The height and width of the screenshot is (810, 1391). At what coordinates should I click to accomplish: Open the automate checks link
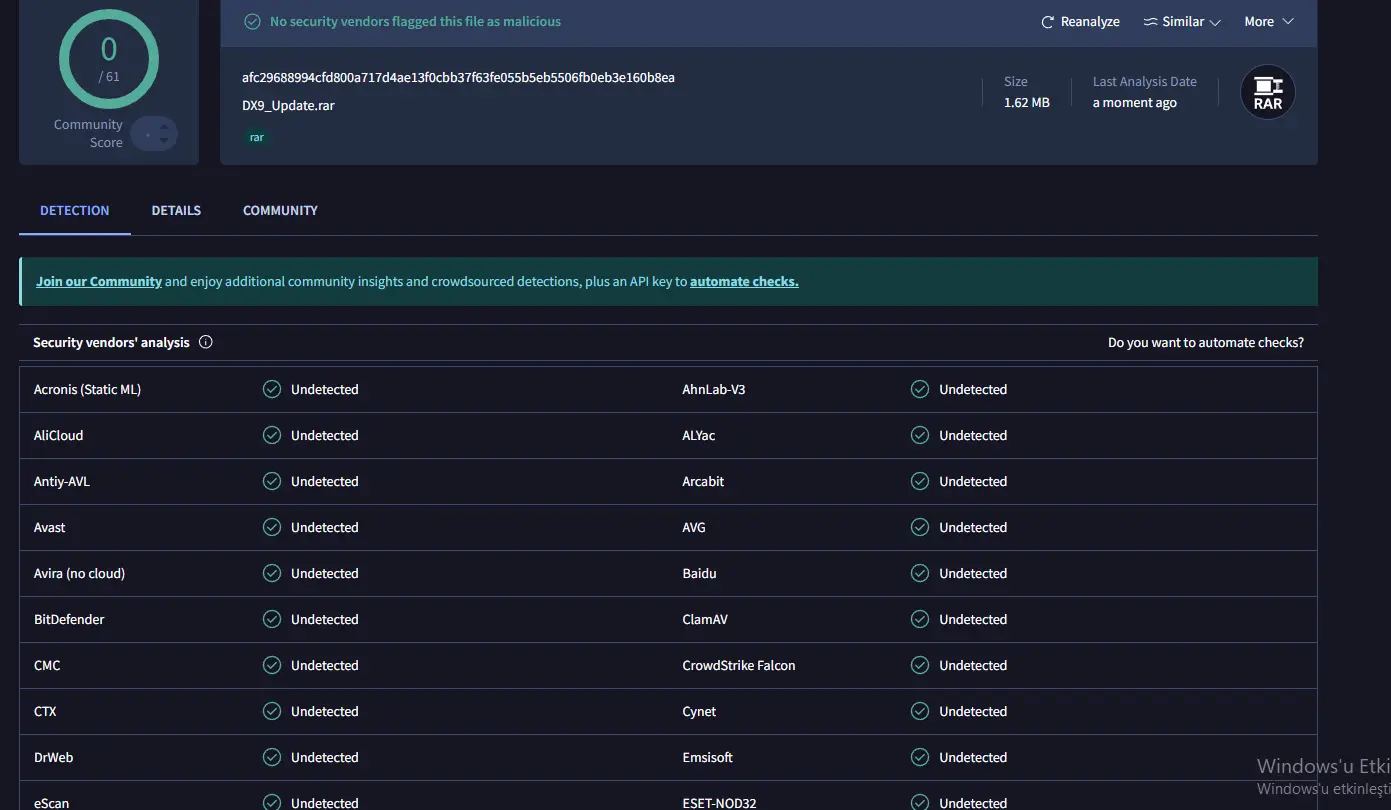[x=744, y=282]
